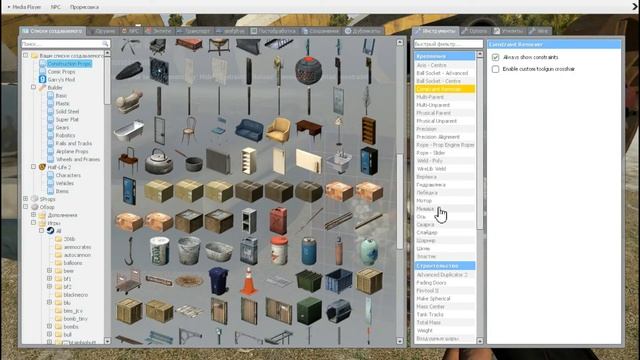Image resolution: width=640 pixels, height=360 pixels.
Task: Spawn the blue barrel prop
Action: [x=309, y=251]
